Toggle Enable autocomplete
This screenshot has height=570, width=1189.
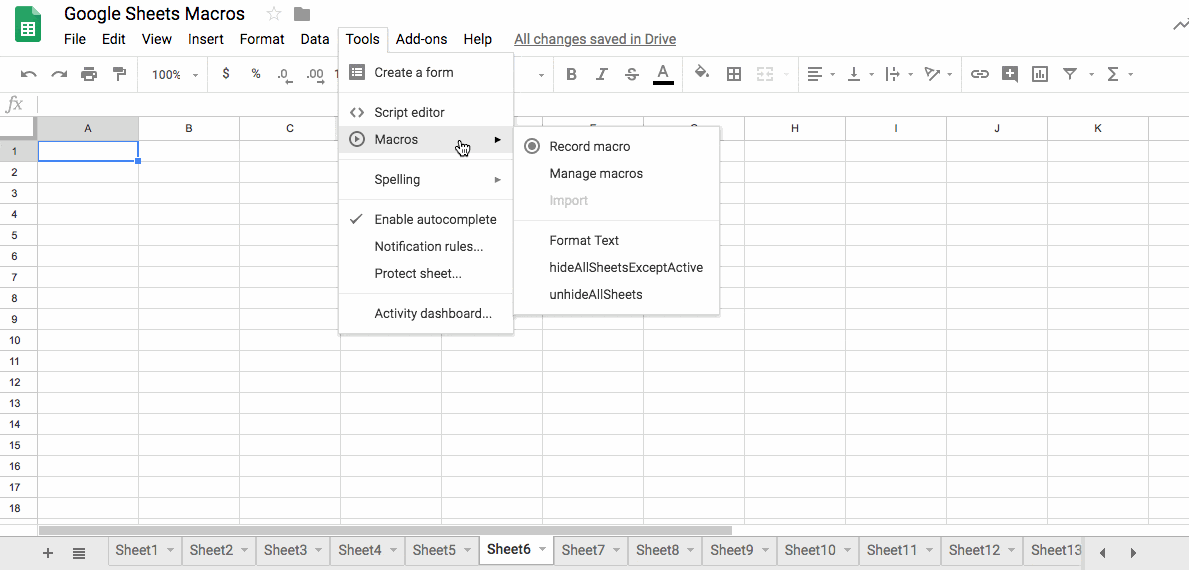(x=425, y=220)
